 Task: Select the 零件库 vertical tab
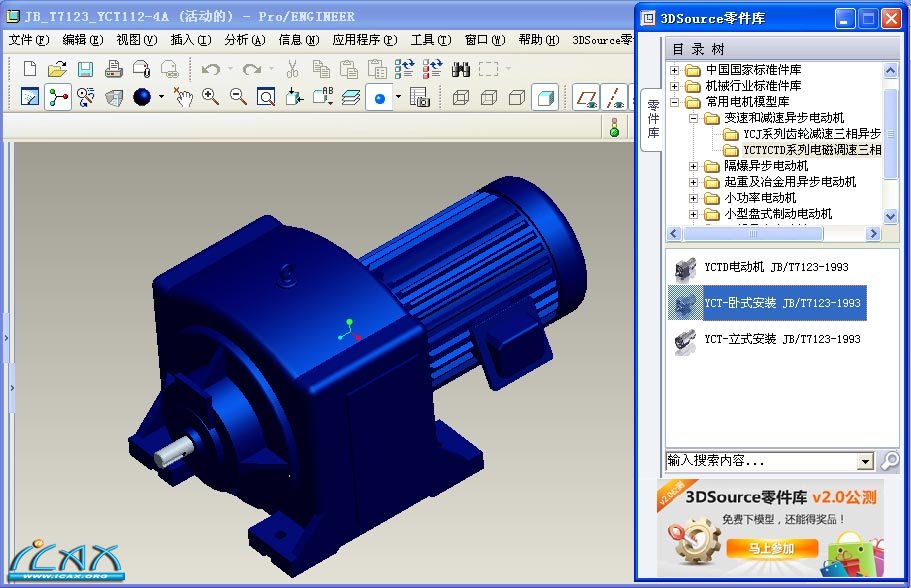pyautogui.click(x=652, y=119)
